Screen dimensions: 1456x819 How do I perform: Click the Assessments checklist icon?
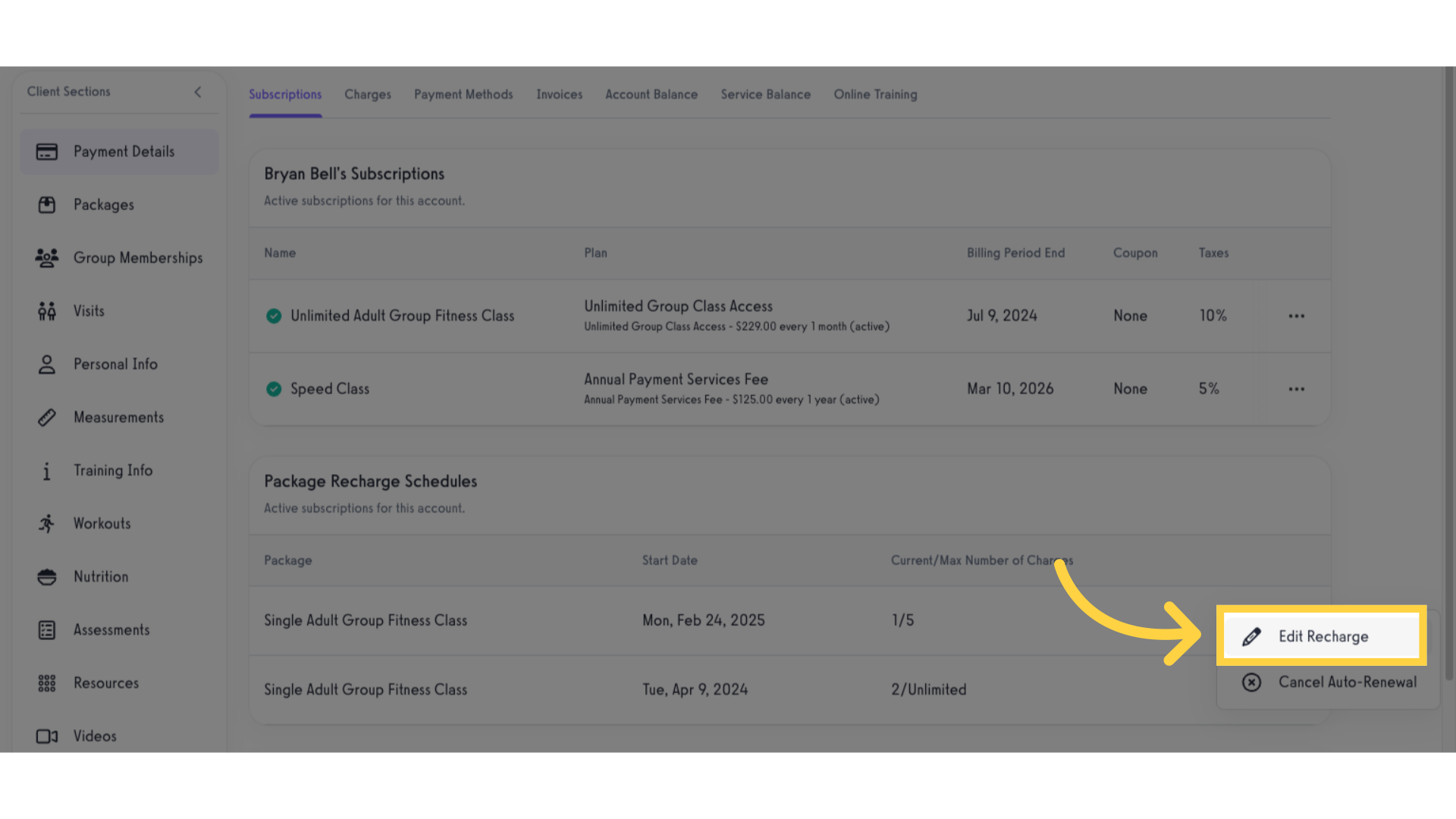(47, 630)
